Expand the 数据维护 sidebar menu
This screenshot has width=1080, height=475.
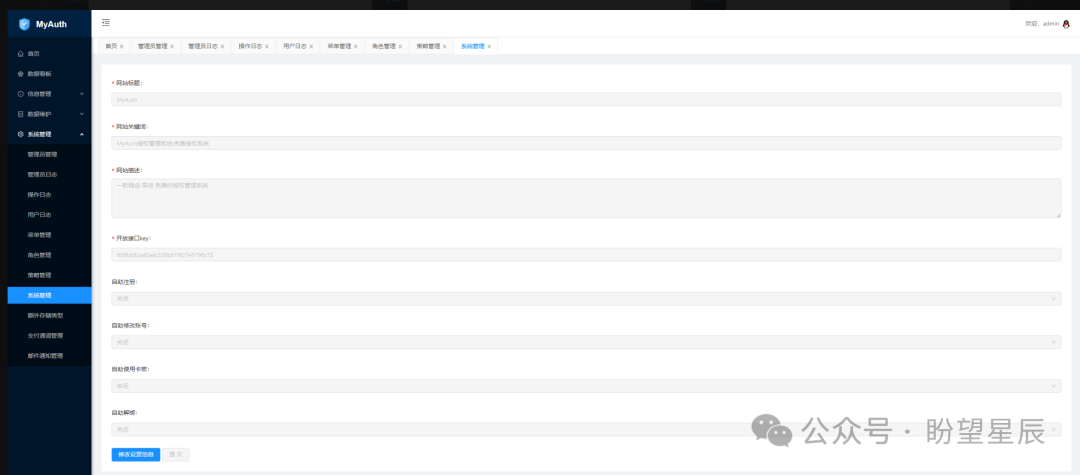tap(82, 114)
